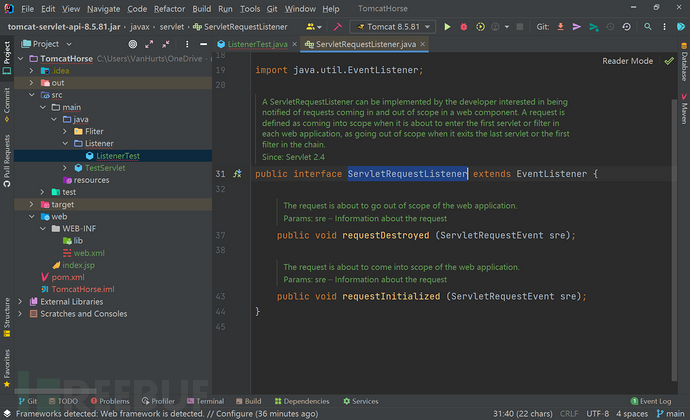Expand the TestServlet node
Image resolution: width=690 pixels, height=420 pixels.
(65, 168)
